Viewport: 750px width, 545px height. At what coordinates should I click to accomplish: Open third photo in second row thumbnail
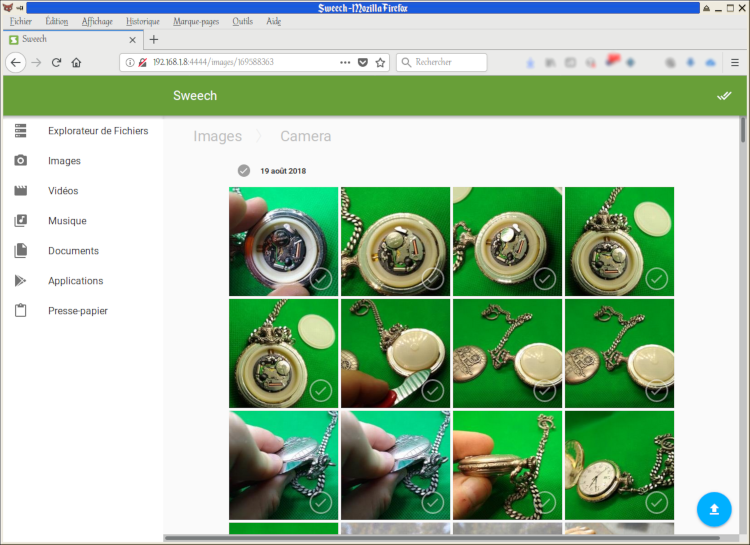point(507,353)
